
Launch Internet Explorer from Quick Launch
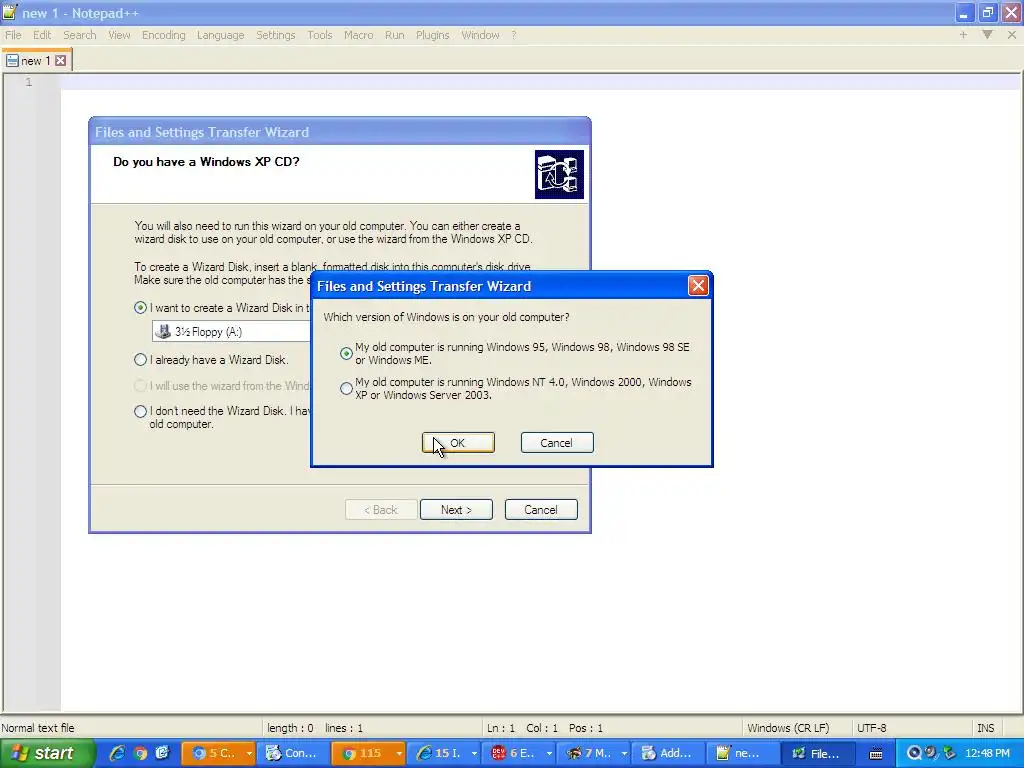coord(117,753)
